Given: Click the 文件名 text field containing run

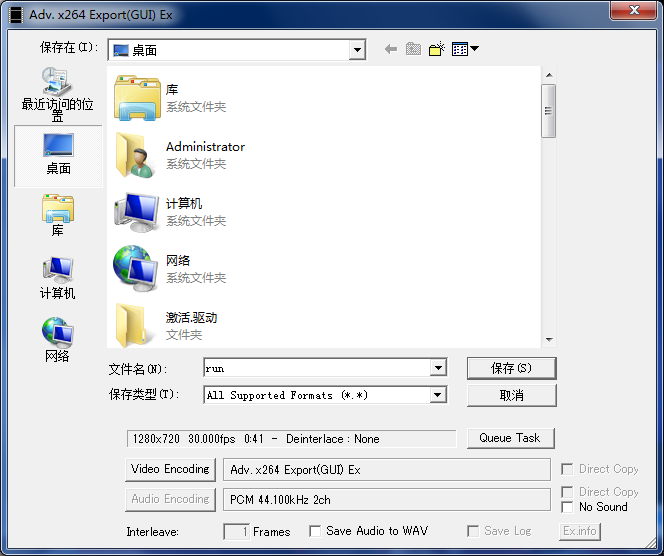Looking at the screenshot, I should pyautogui.click(x=317, y=368).
